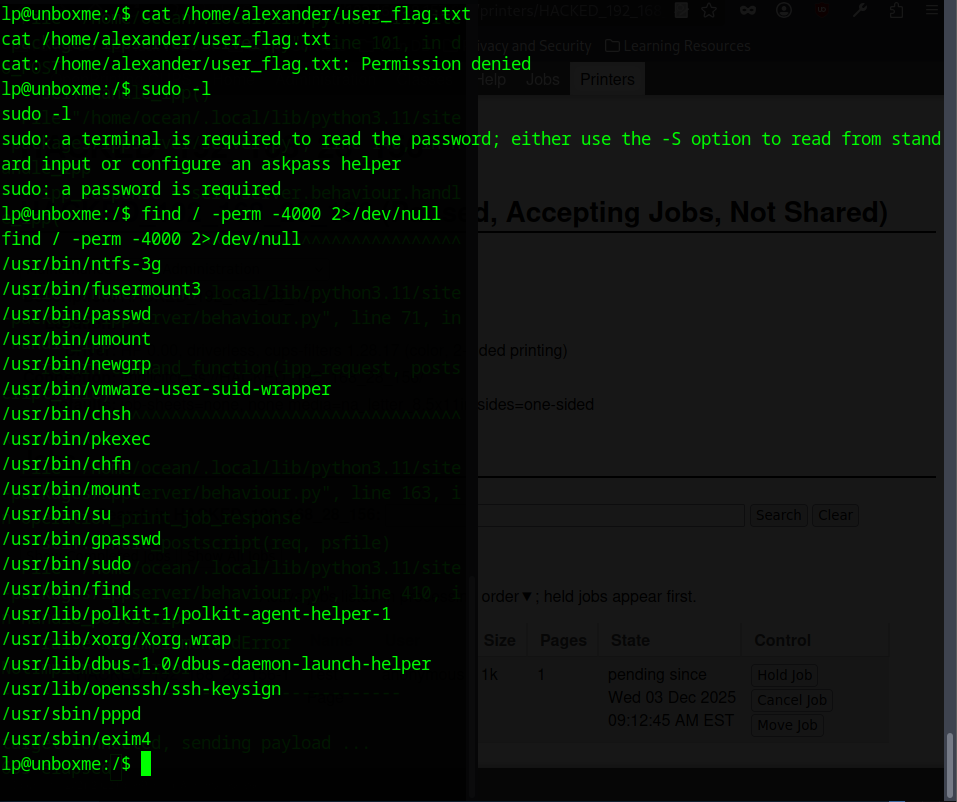Open the browser account profile icon
957x802 pixels.
click(x=784, y=11)
